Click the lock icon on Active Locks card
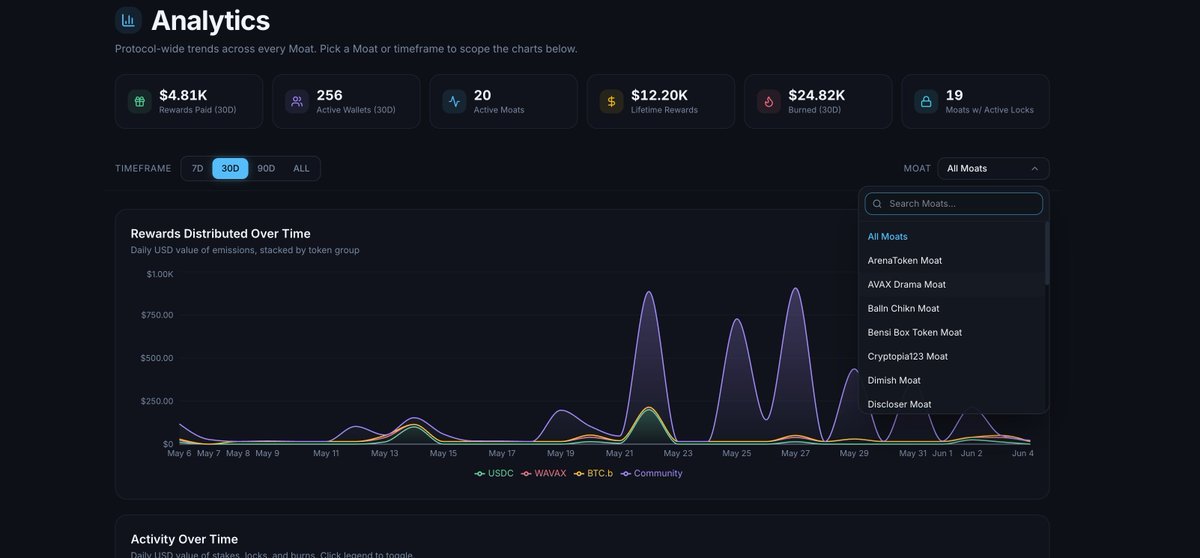The image size is (1200, 558). 926,101
